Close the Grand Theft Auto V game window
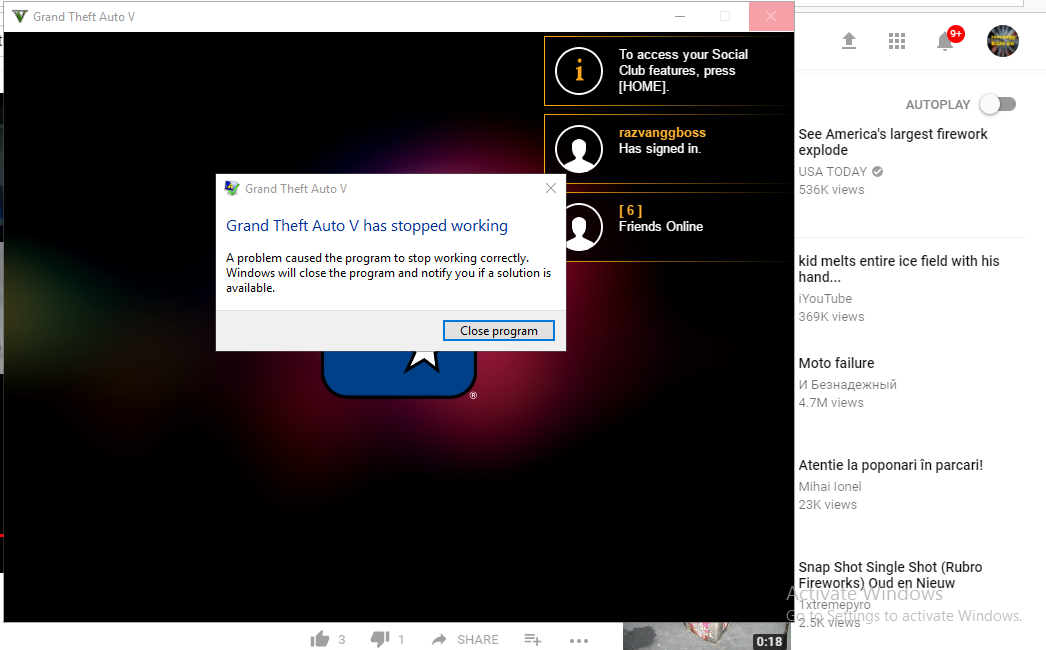Image resolution: width=1046 pixels, height=650 pixels. point(771,16)
